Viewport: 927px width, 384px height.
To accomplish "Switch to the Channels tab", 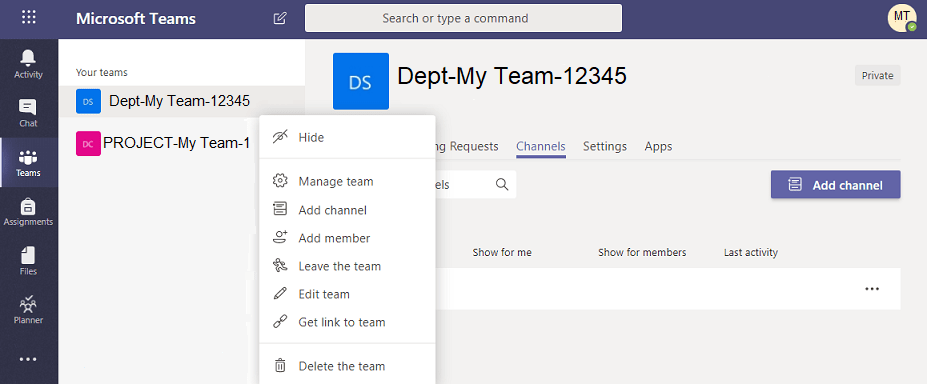I will [541, 147].
